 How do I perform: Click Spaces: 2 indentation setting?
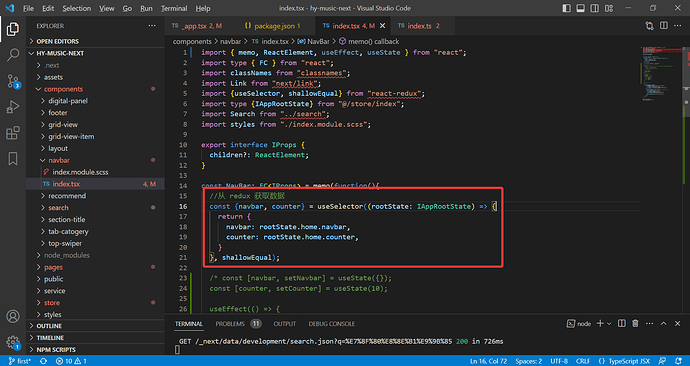click(x=529, y=361)
